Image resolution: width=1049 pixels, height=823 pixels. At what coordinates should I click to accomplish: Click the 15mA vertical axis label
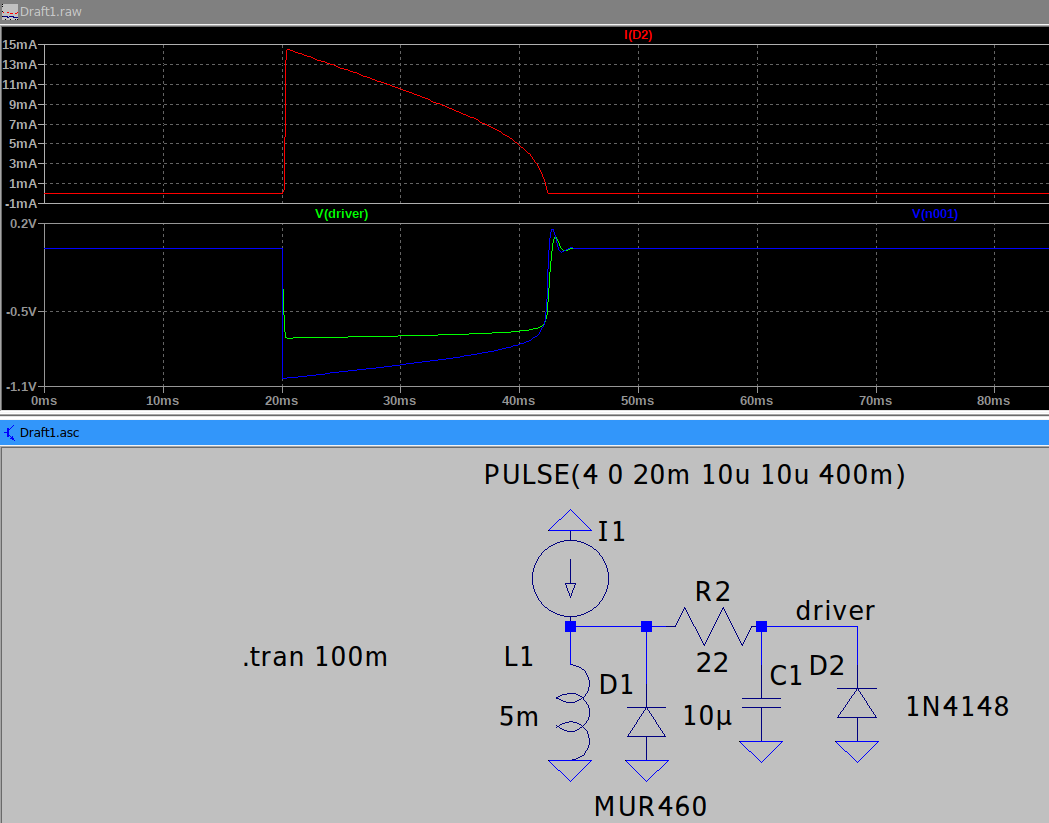[20, 45]
